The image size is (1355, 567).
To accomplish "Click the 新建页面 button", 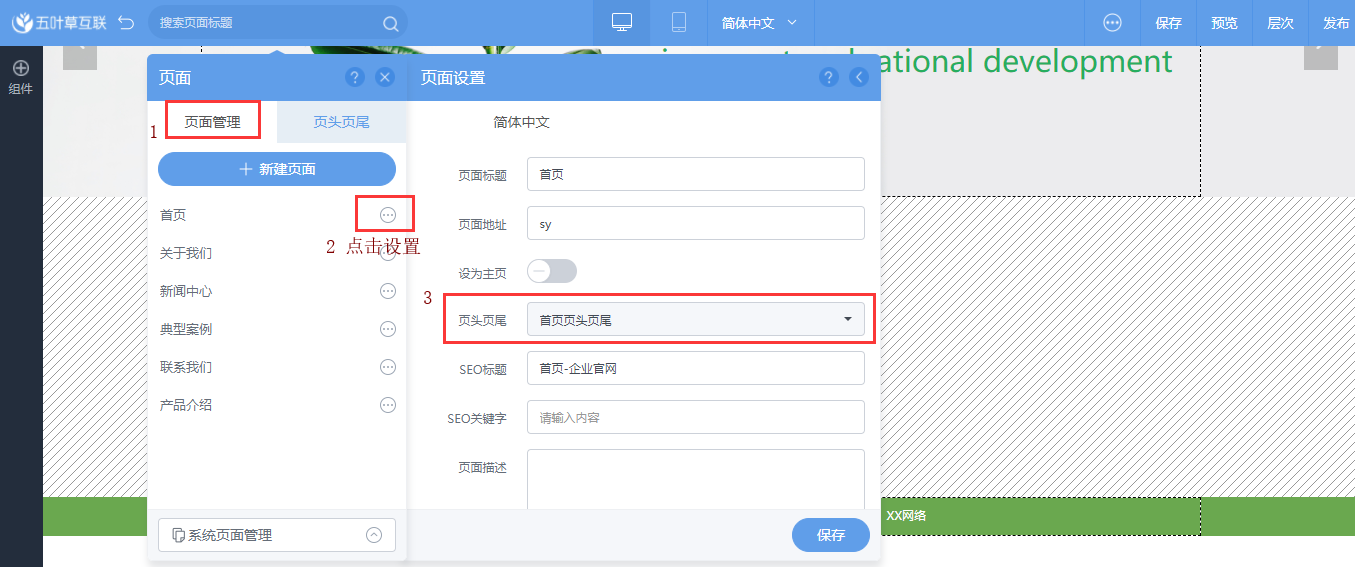I will [x=277, y=169].
